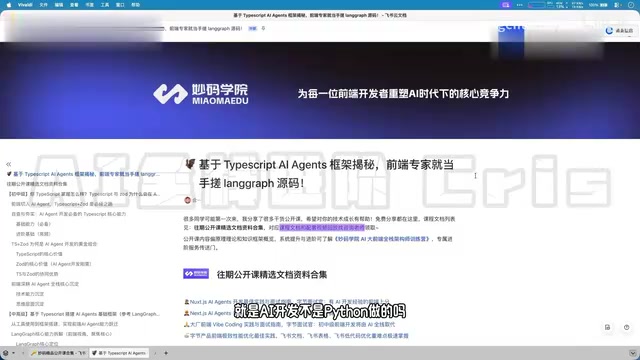The width and height of the screenshot is (640, 360).
Task: Switch to tab 基于 Typescript AI Agents
Action: point(119,353)
